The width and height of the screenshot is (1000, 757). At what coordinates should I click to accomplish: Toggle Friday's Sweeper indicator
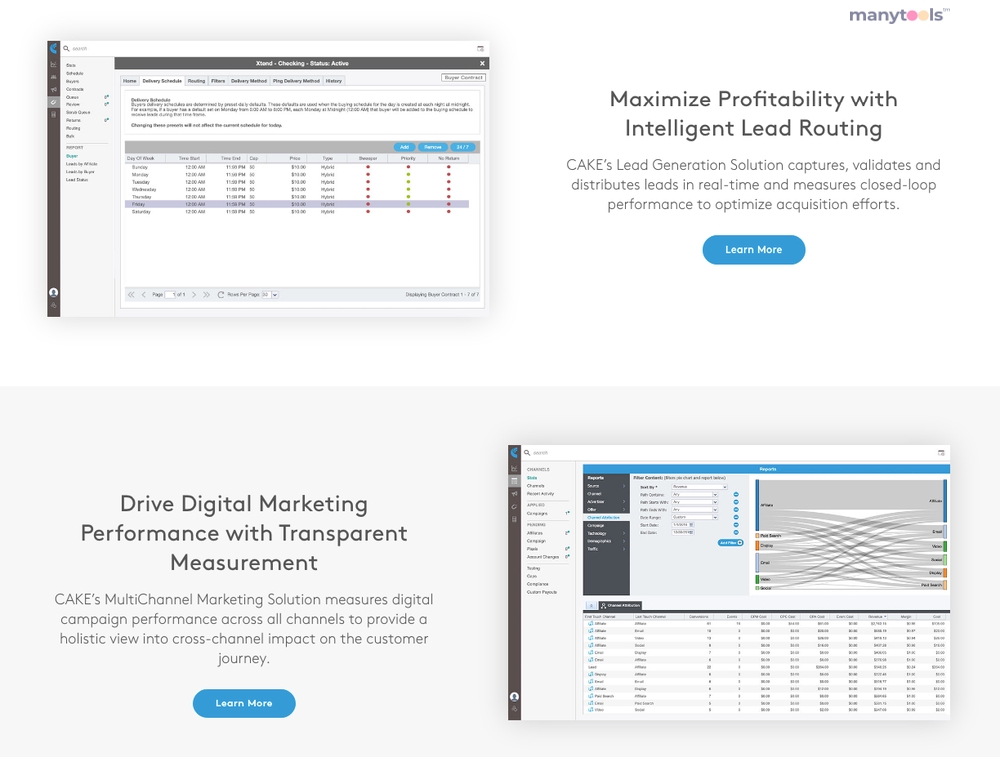click(368, 204)
